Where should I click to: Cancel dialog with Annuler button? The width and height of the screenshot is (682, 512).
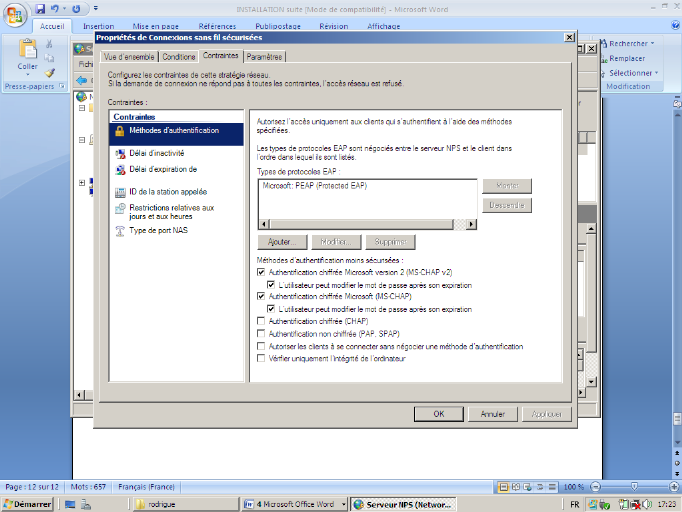point(493,414)
